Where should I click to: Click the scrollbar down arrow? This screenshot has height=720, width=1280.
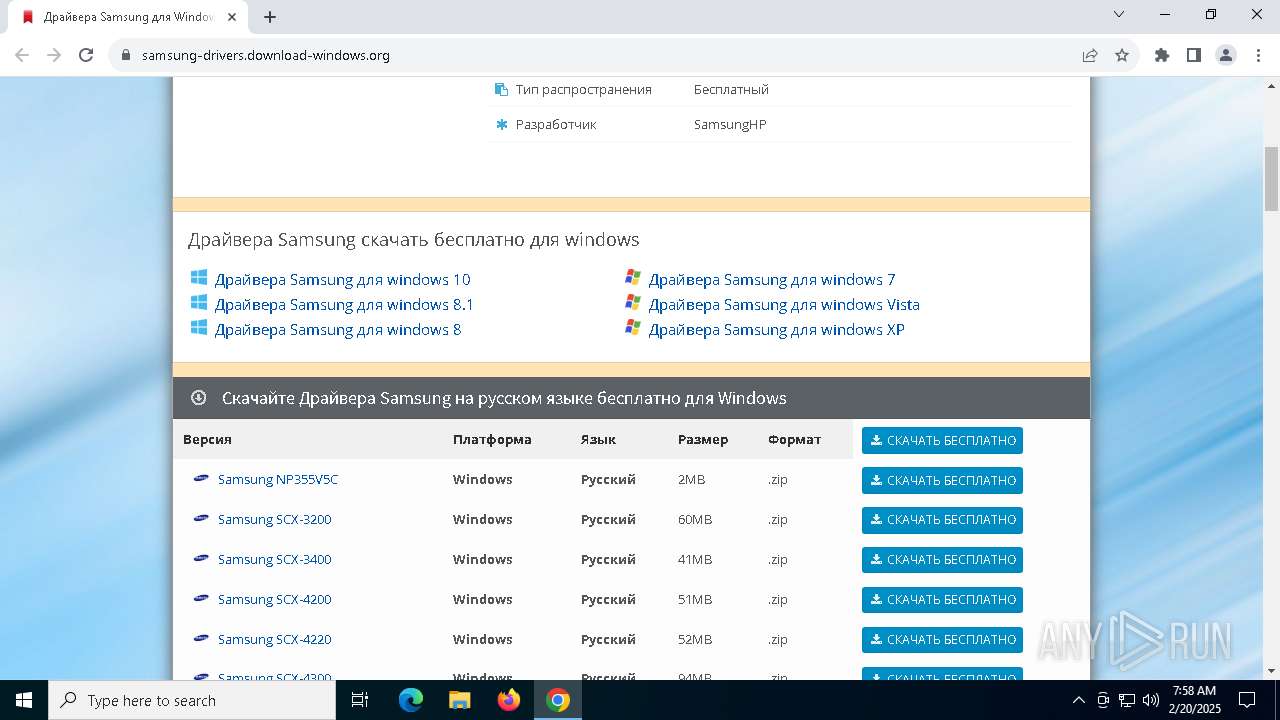point(1271,671)
